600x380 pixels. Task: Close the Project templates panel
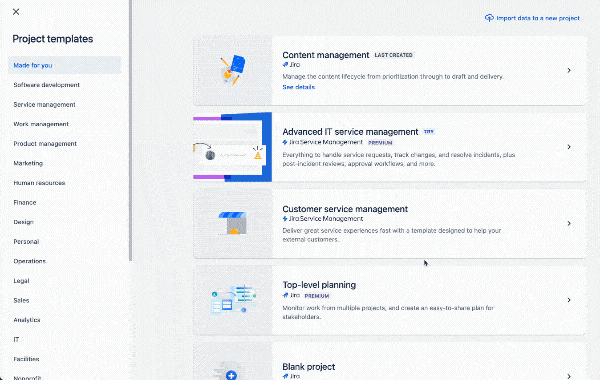pos(16,12)
